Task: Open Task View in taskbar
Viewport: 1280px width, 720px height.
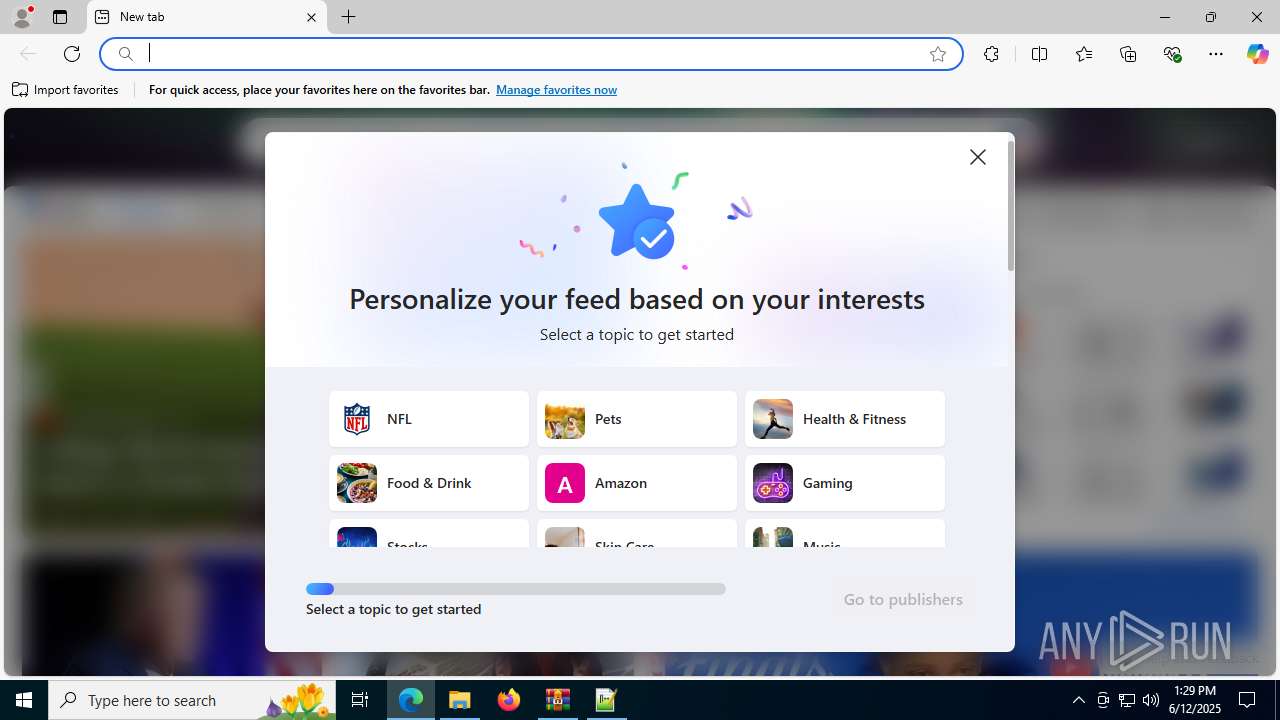Action: pyautogui.click(x=361, y=700)
